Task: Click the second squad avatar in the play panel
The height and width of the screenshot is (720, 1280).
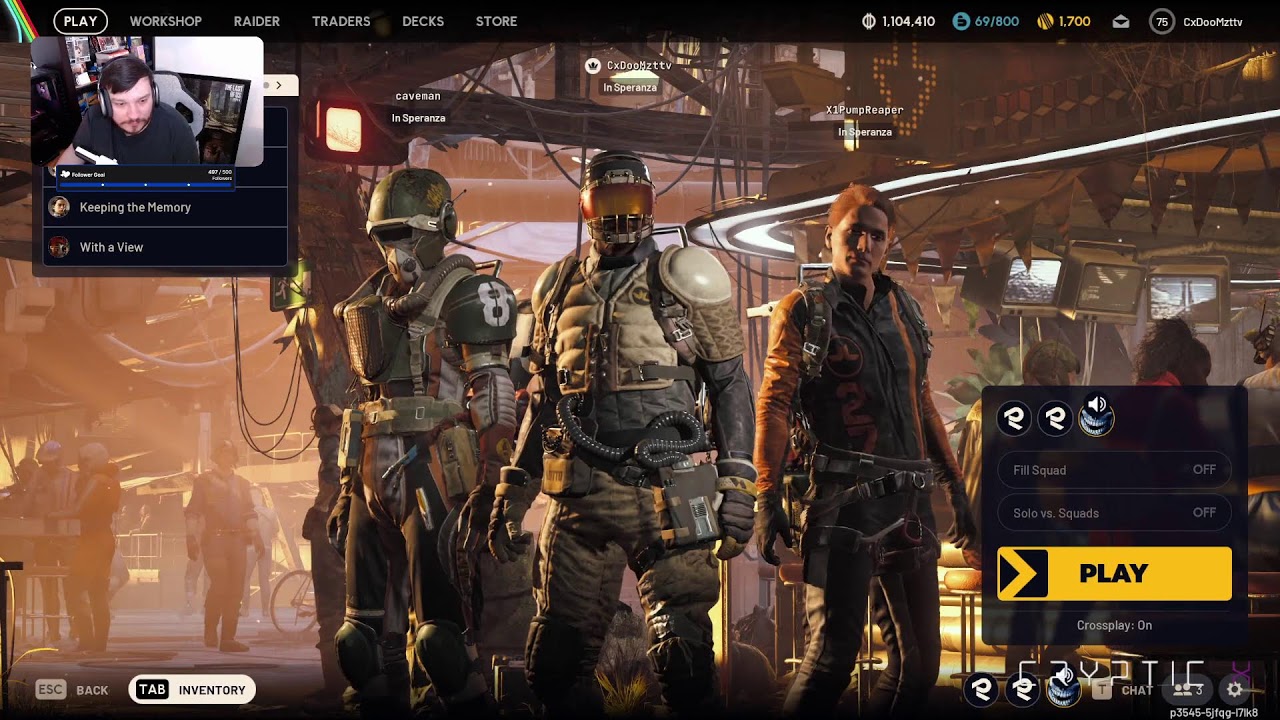Action: click(1055, 419)
